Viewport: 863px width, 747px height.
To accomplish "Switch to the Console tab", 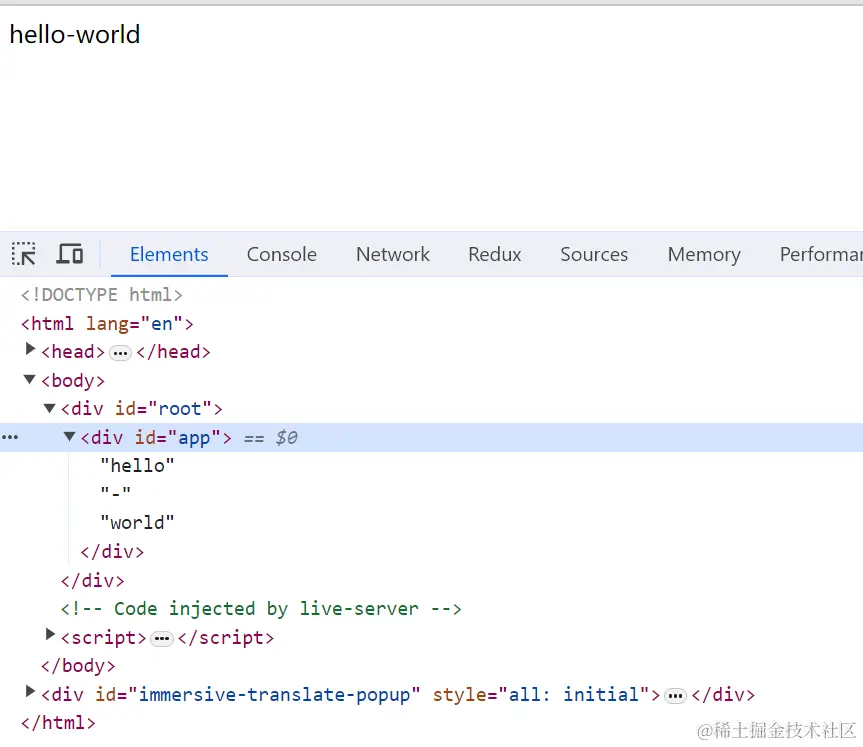I will [281, 254].
